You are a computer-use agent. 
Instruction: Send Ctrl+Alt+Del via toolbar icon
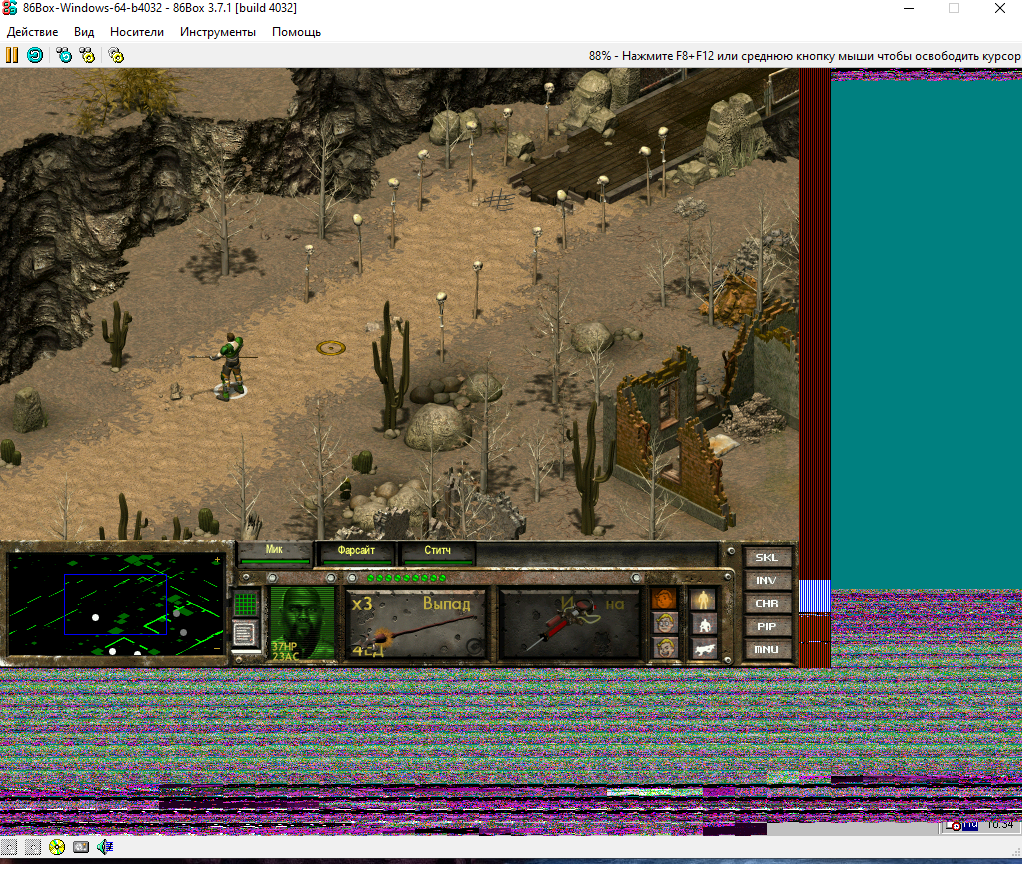pos(64,55)
